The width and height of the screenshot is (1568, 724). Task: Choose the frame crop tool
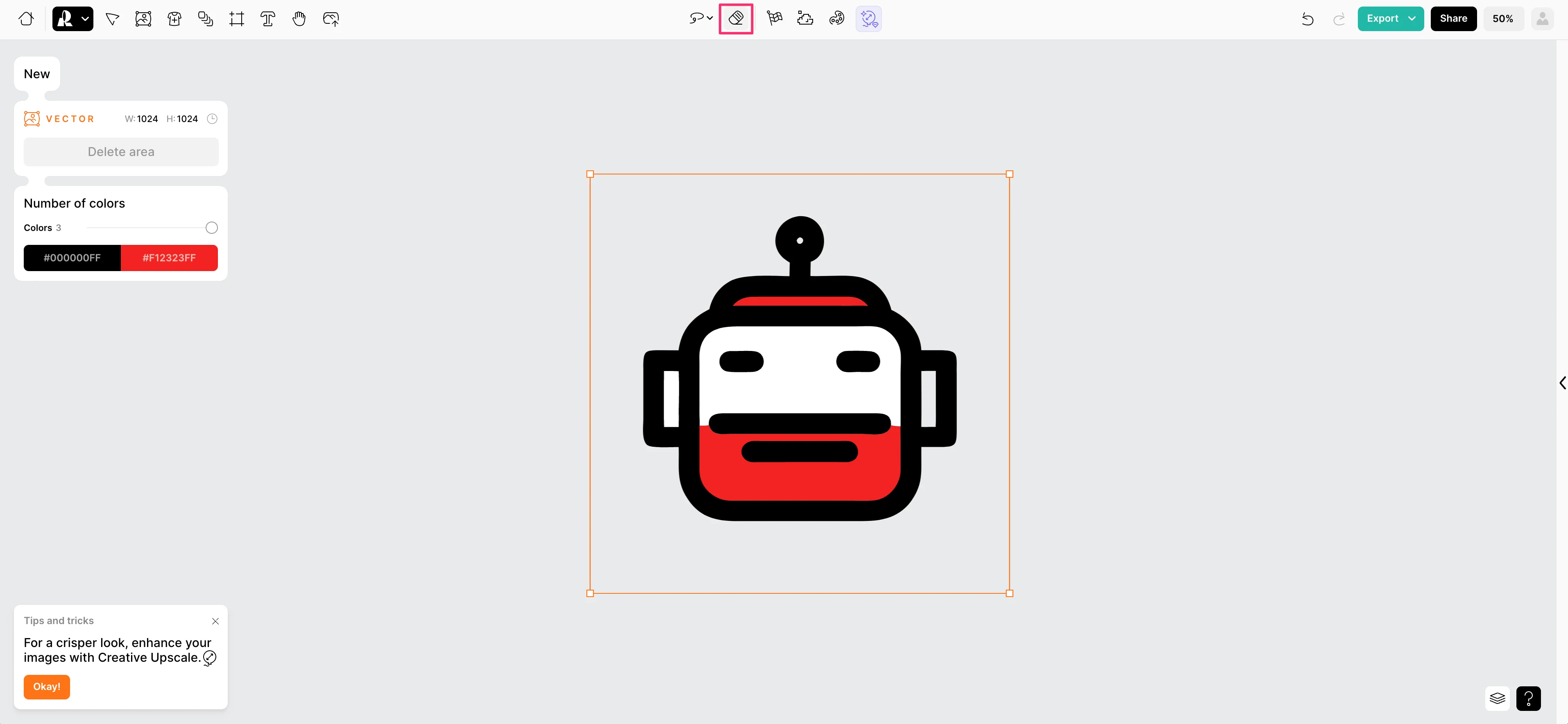coord(237,19)
